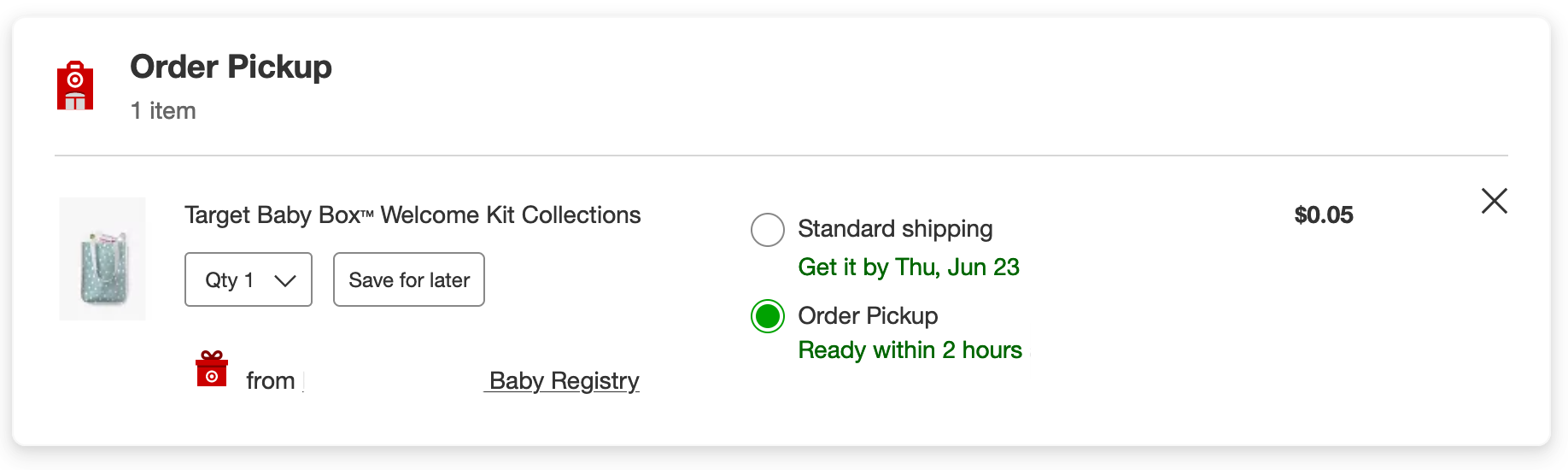Click the red gift registry icon
The image size is (1568, 470).
tap(212, 369)
